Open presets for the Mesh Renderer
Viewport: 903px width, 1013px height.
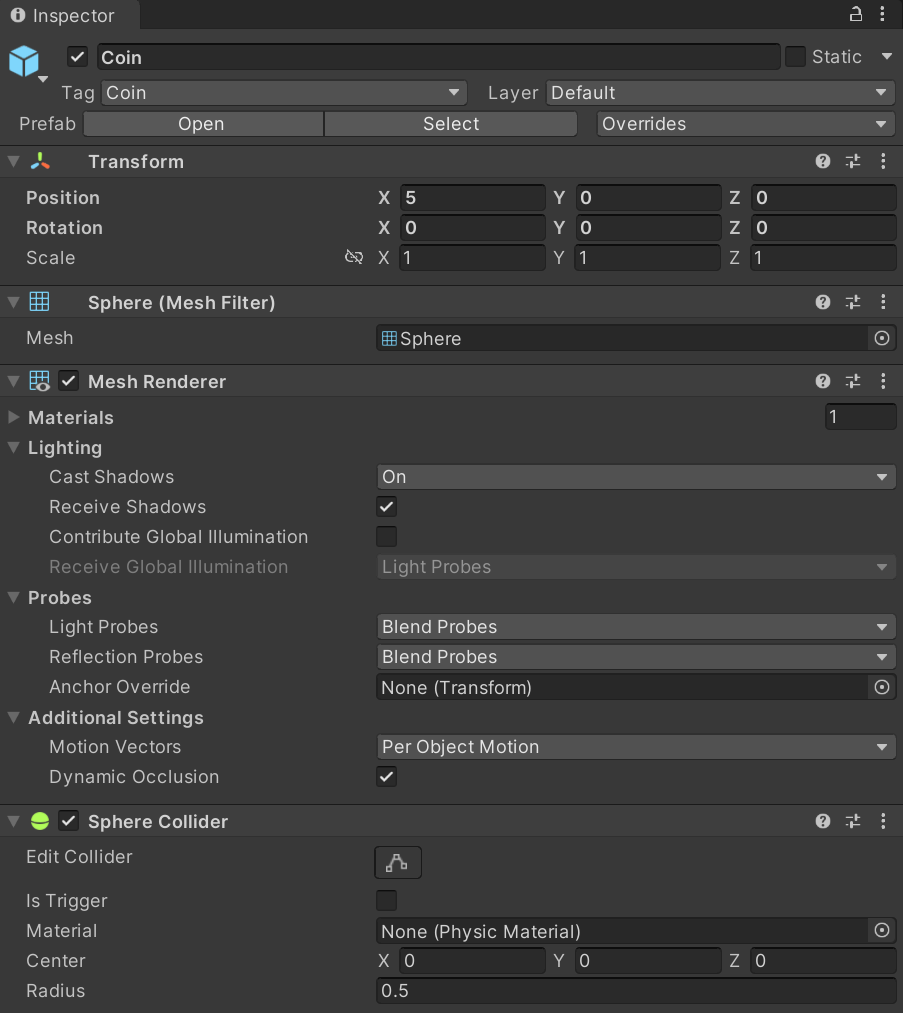(x=852, y=381)
